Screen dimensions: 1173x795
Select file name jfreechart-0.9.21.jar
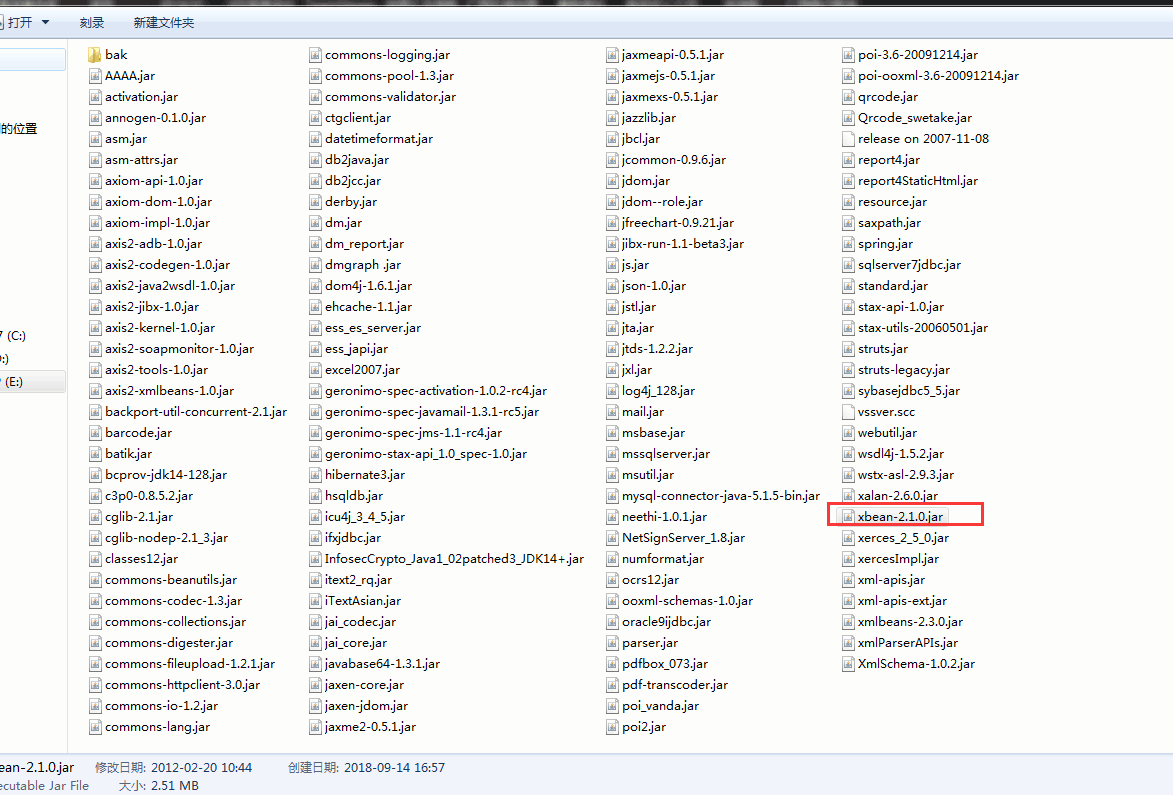[x=678, y=222]
